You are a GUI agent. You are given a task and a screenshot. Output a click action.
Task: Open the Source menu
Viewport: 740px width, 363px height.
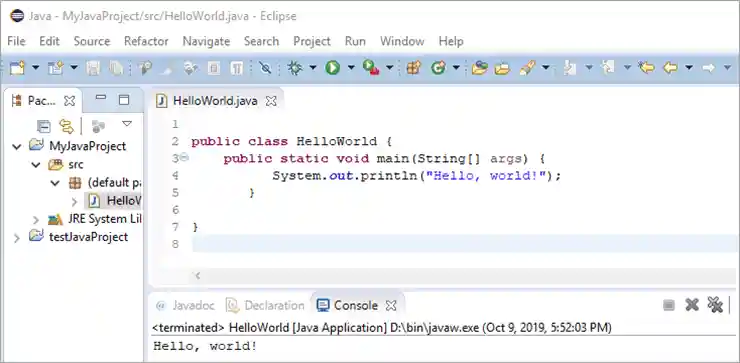pos(92,42)
